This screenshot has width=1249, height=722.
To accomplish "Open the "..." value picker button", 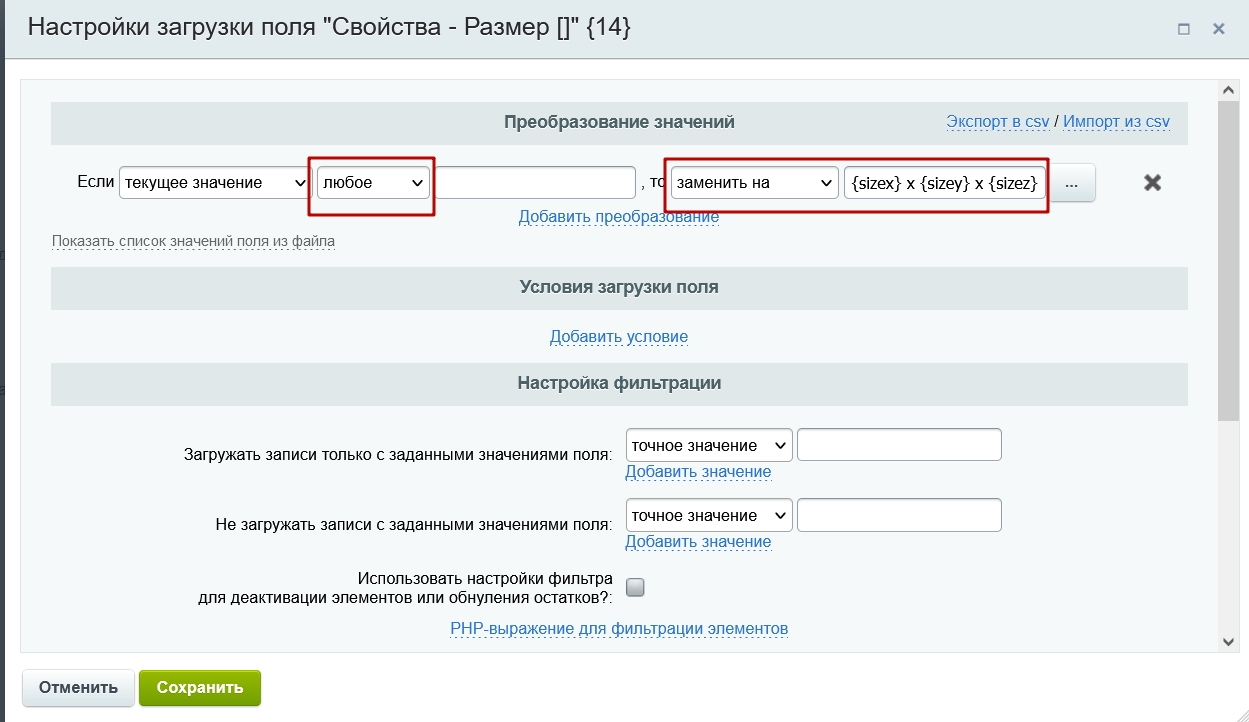I will [1072, 183].
